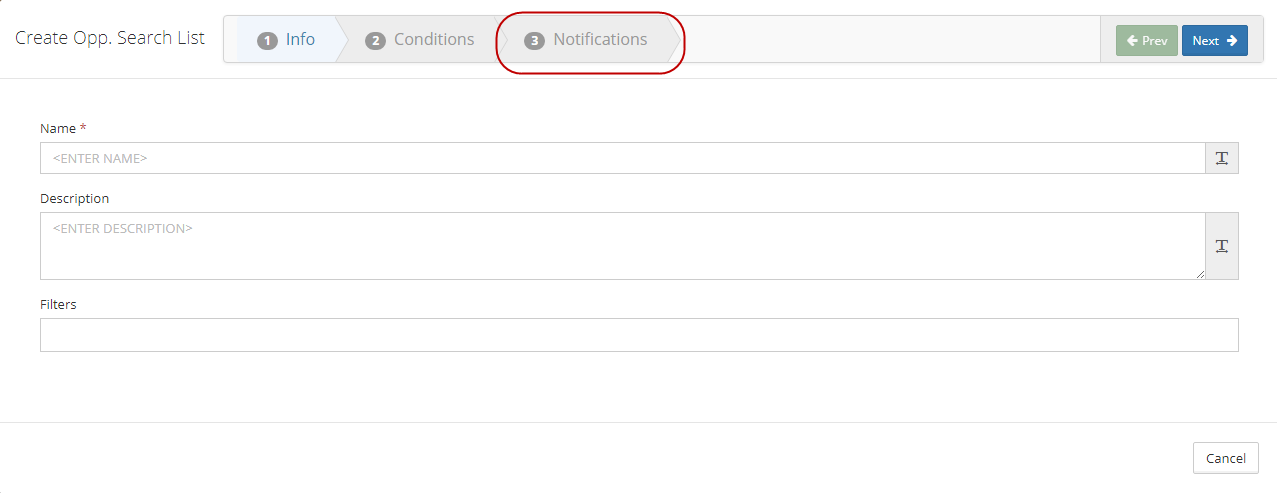Click the left arrow icon on Prev
The image size is (1277, 493).
point(1132,41)
